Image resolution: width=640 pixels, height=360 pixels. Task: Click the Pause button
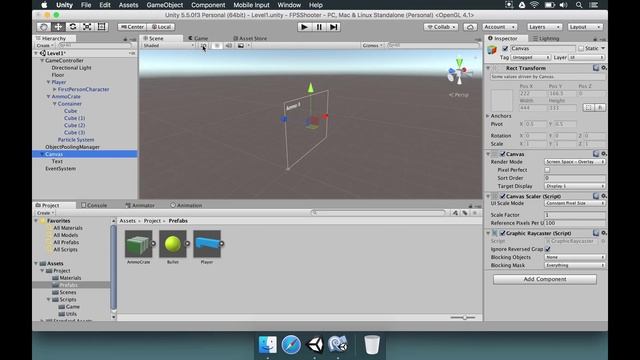(319, 27)
